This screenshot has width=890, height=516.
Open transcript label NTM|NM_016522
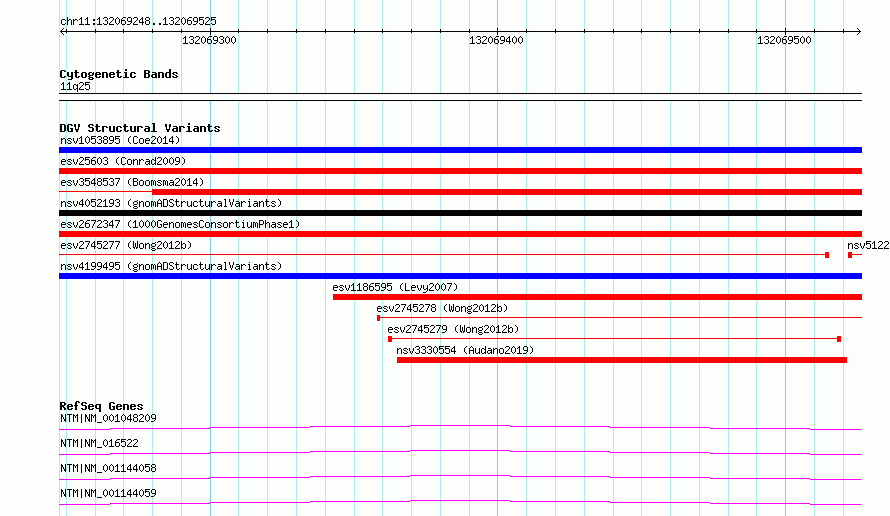[99, 443]
